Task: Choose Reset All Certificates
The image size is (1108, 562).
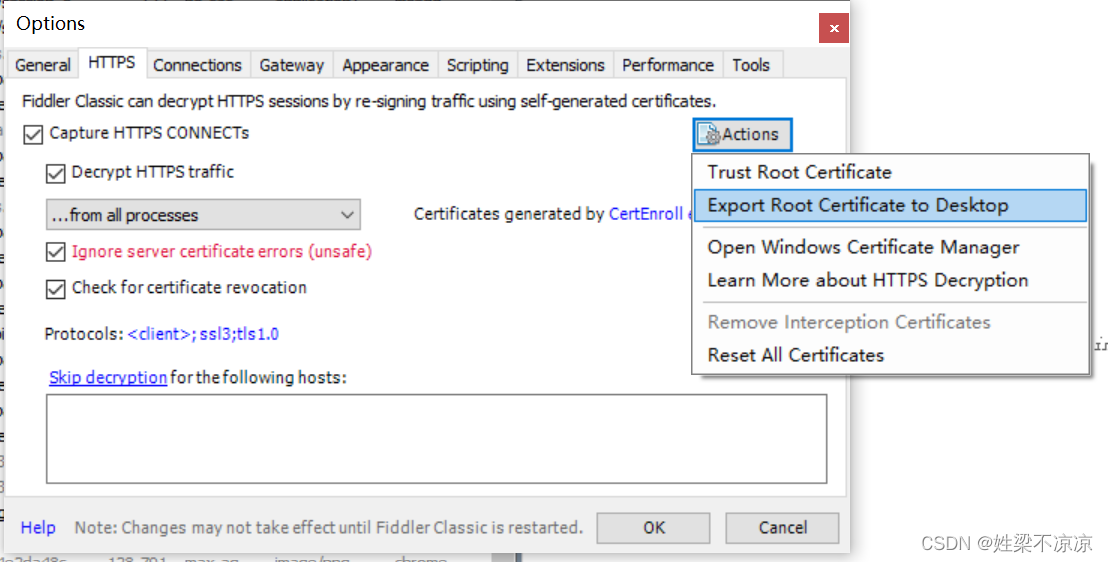Action: [x=890, y=355]
